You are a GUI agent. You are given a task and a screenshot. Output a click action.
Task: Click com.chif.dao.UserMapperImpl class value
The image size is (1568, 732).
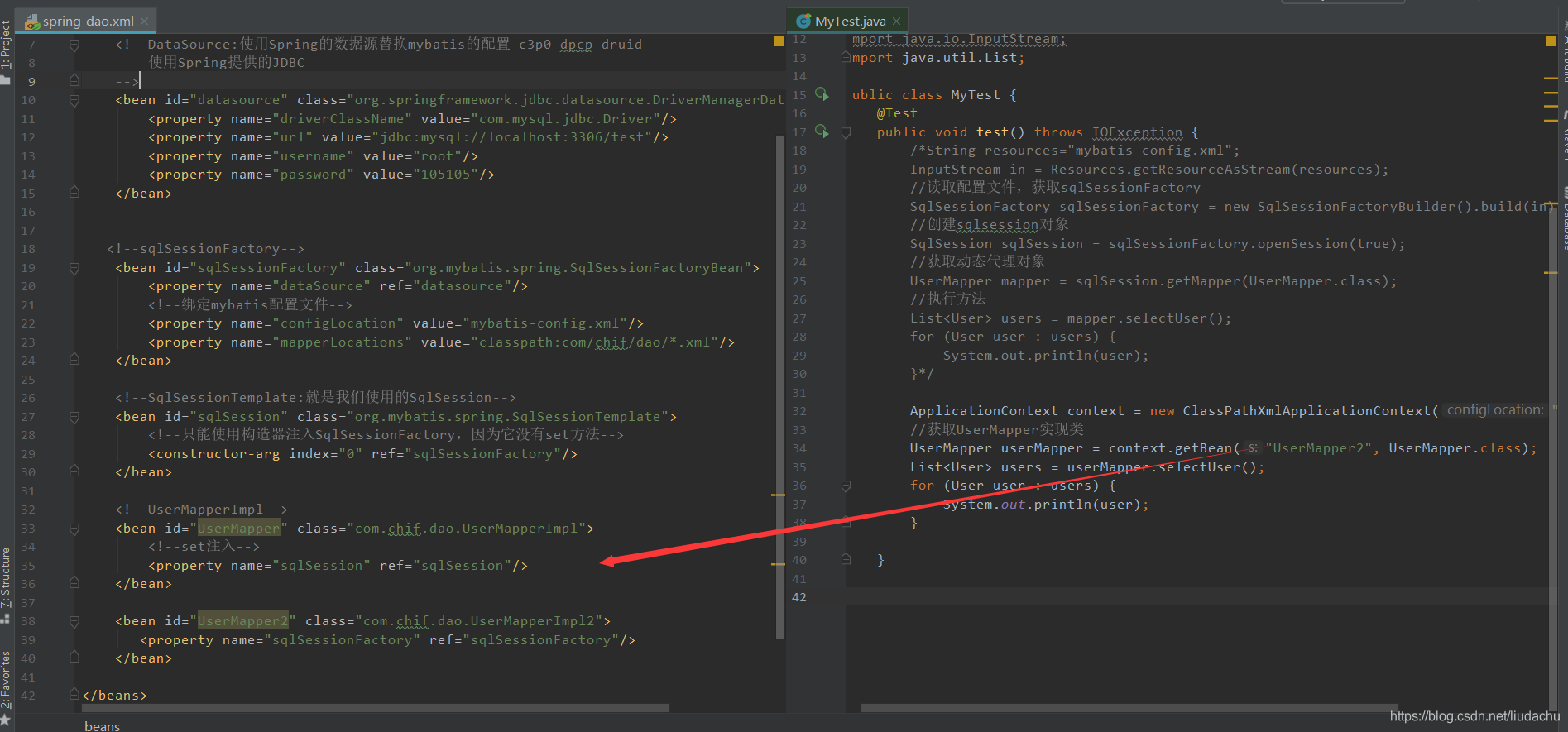click(x=466, y=529)
